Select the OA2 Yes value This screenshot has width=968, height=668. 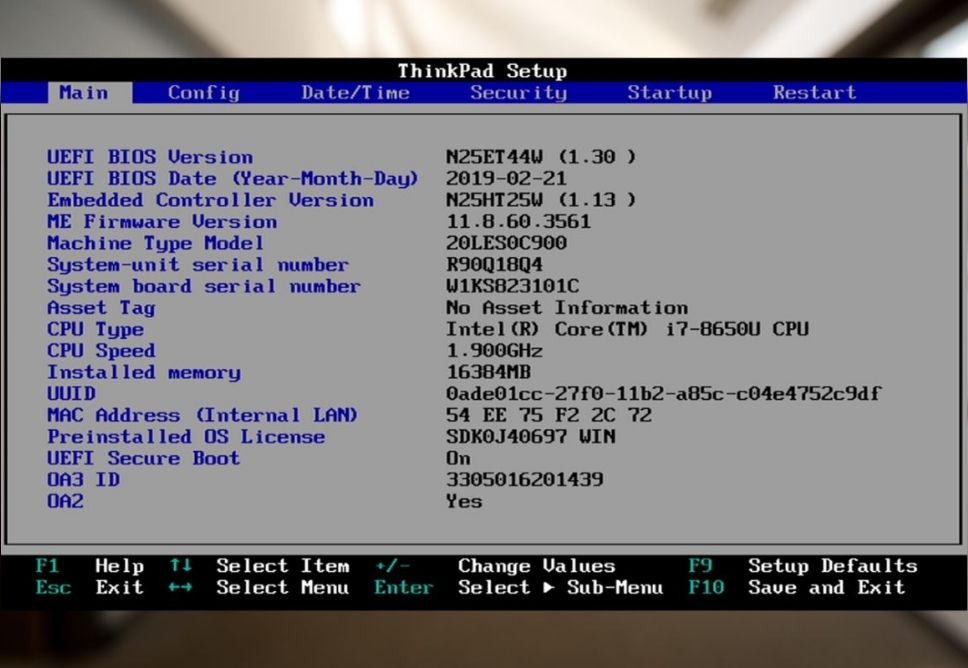[464, 501]
